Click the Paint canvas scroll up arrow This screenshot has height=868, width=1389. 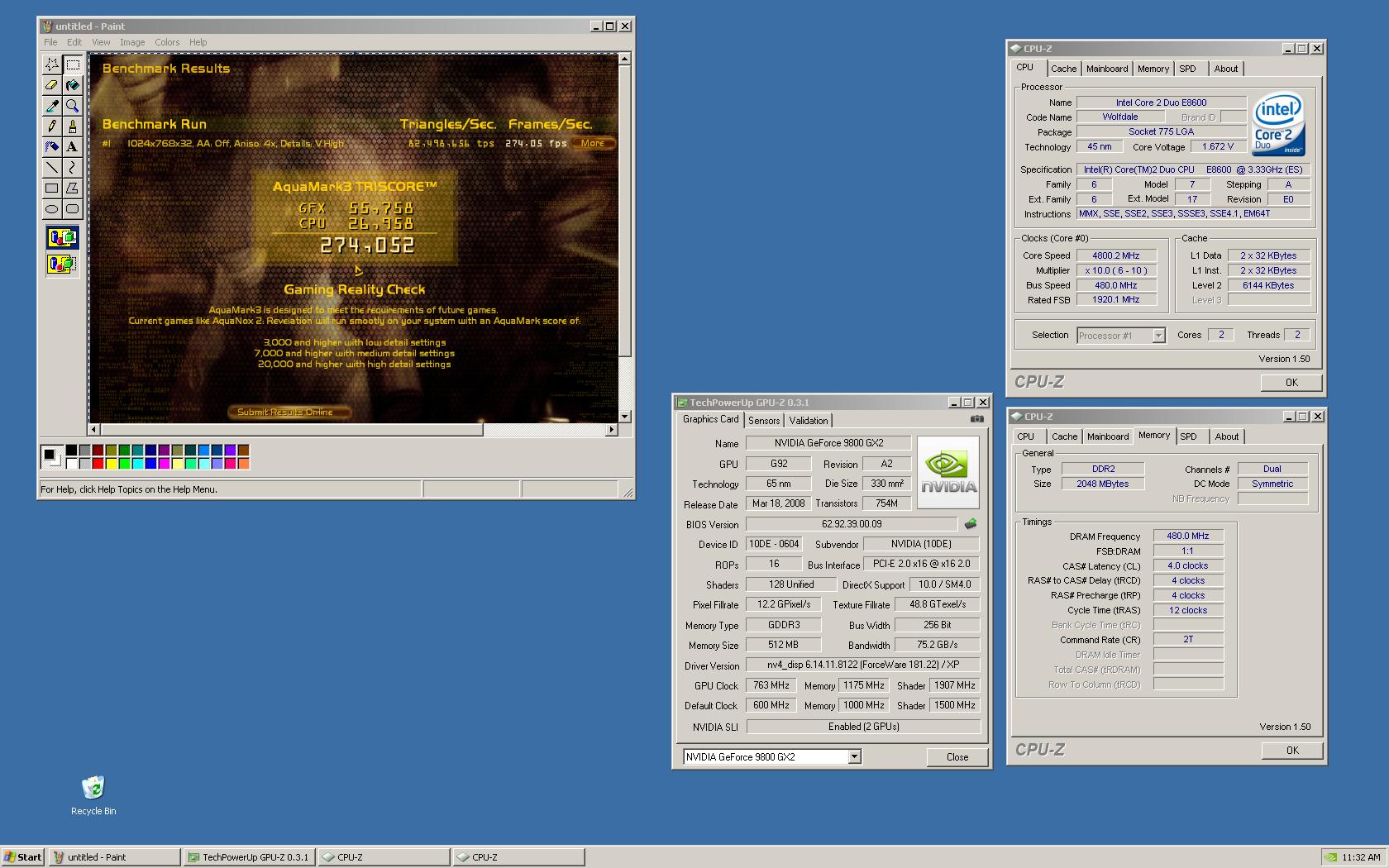[625, 59]
